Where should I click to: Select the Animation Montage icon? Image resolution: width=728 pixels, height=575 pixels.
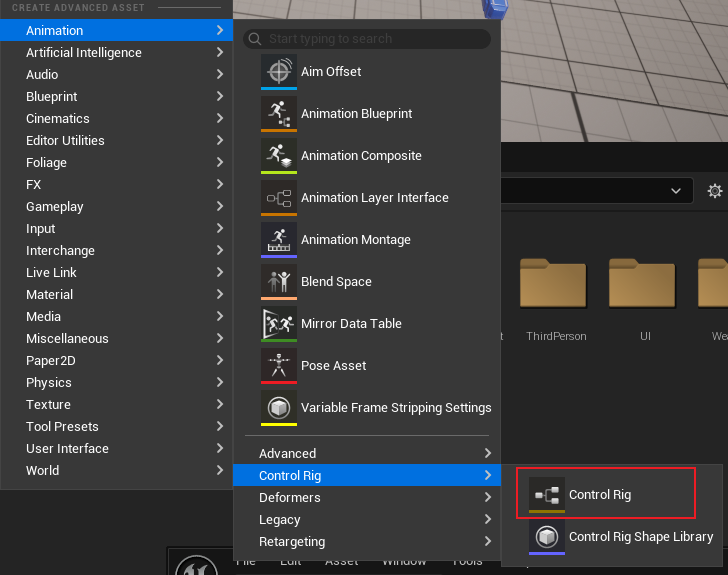[279, 240]
